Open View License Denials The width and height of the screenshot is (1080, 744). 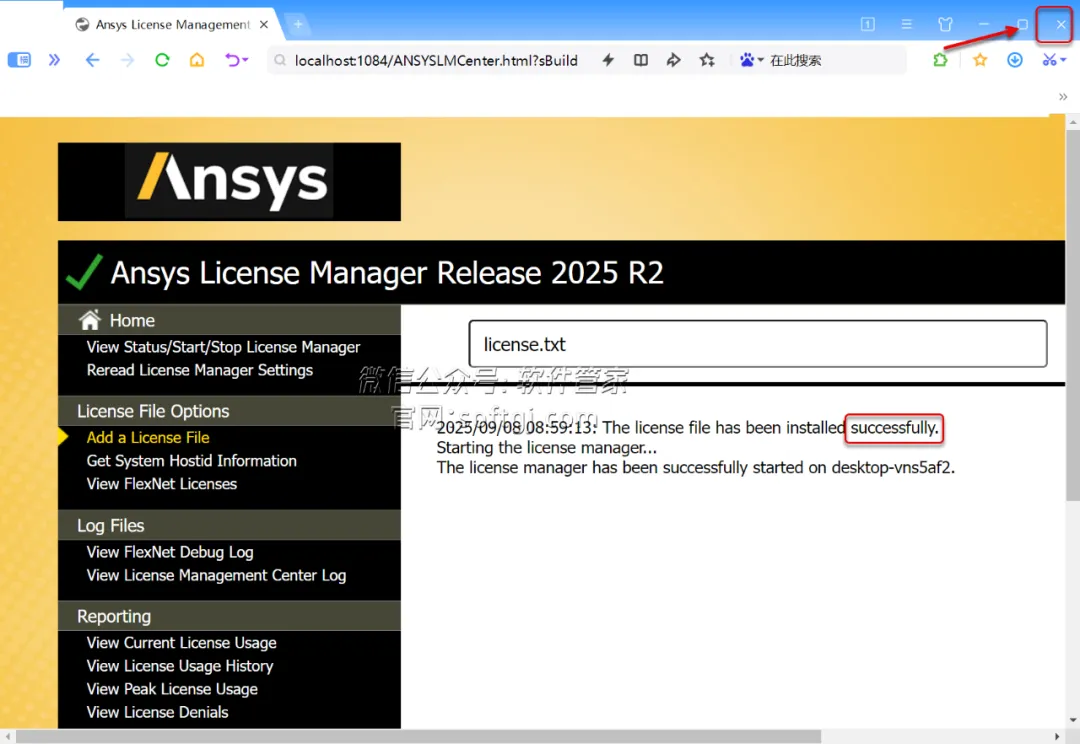[158, 712]
